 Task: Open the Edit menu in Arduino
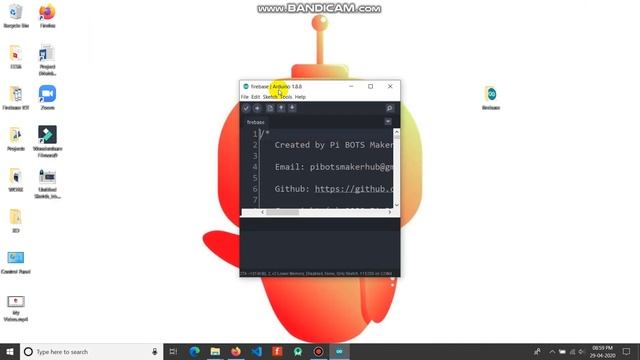point(256,97)
